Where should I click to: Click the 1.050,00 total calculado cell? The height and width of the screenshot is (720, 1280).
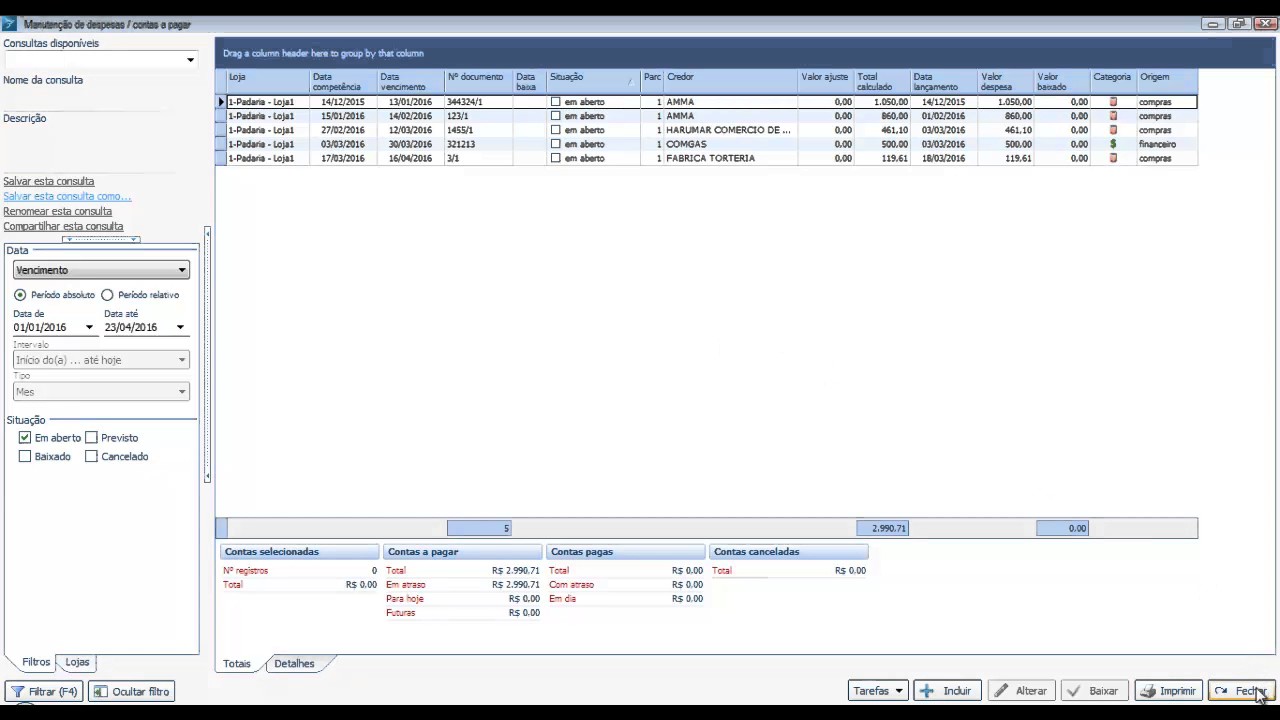pyautogui.click(x=881, y=102)
